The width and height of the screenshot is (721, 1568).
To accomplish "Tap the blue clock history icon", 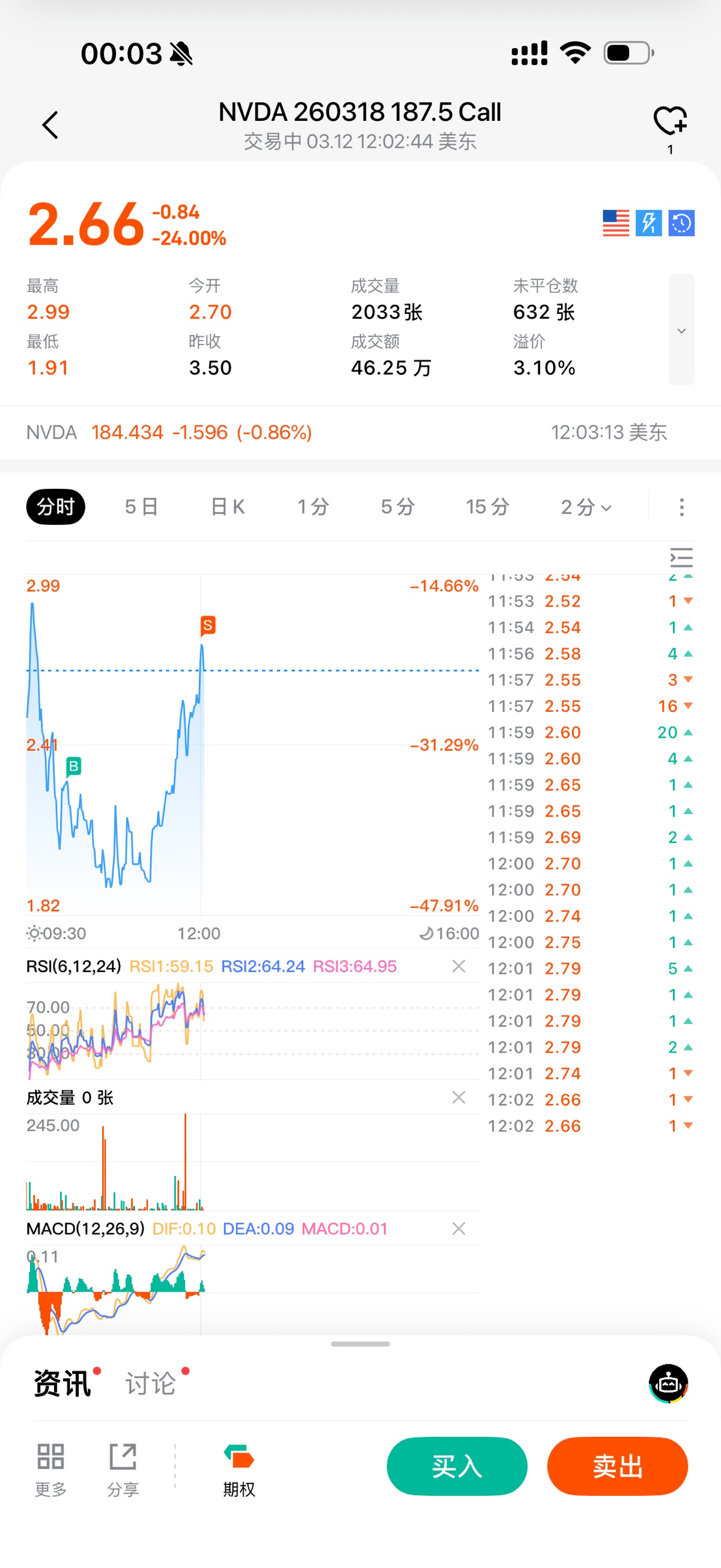I will [681, 223].
